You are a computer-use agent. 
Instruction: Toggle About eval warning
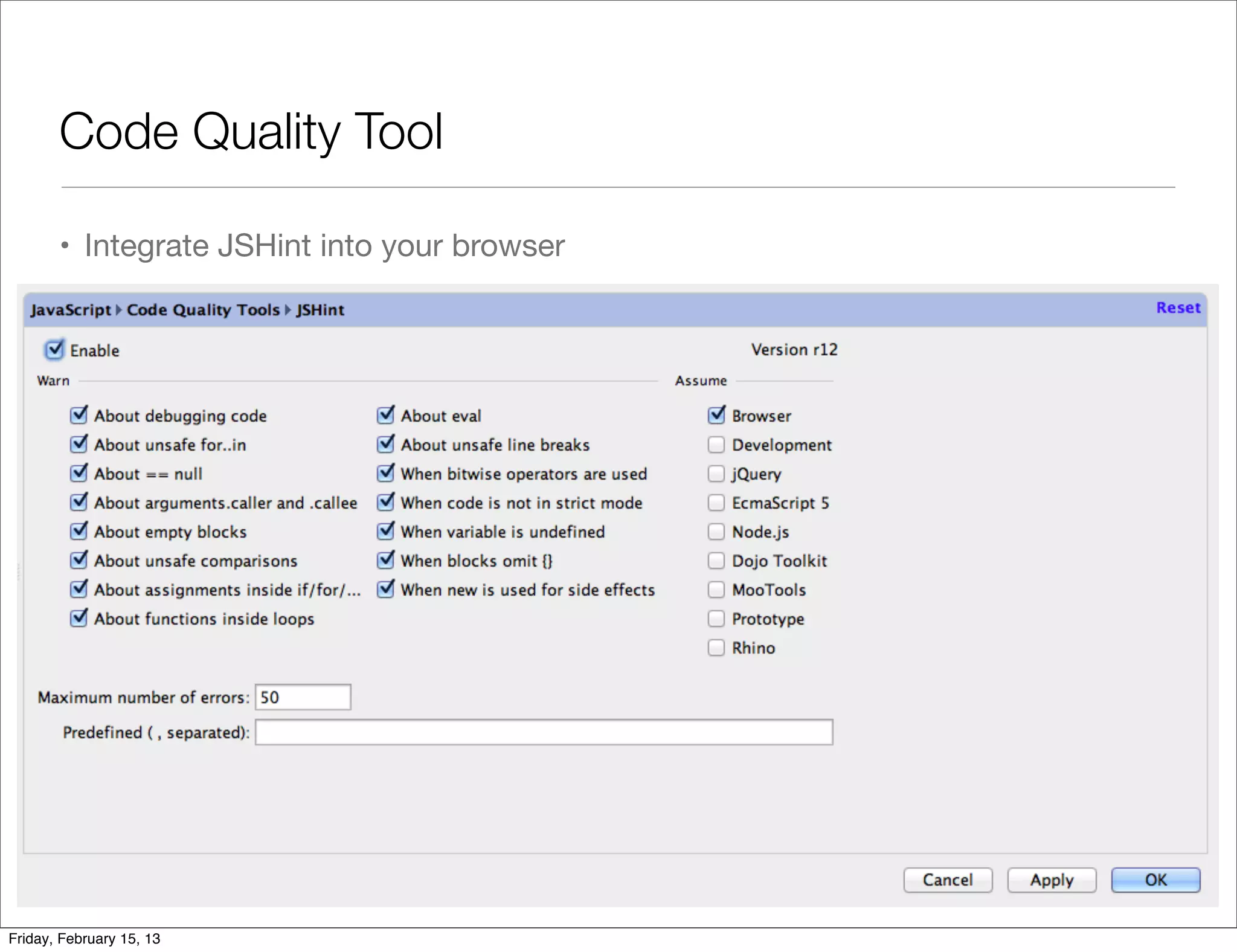coord(386,415)
